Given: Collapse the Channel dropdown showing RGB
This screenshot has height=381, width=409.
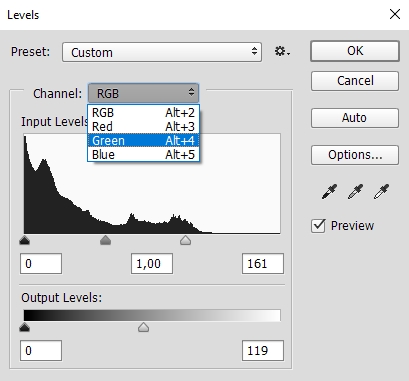Looking at the screenshot, I should (144, 93).
